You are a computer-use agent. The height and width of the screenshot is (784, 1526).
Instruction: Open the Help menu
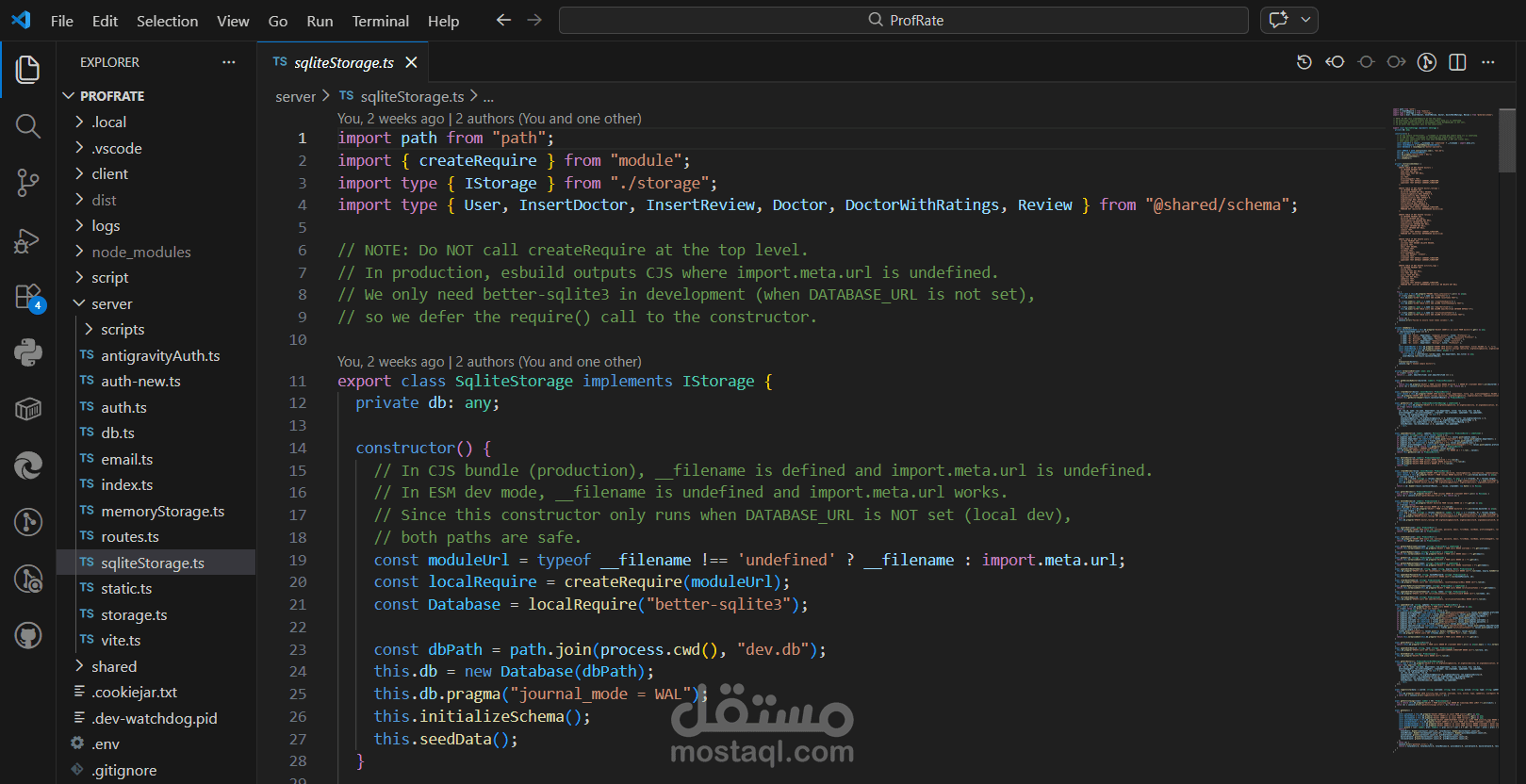click(x=443, y=21)
